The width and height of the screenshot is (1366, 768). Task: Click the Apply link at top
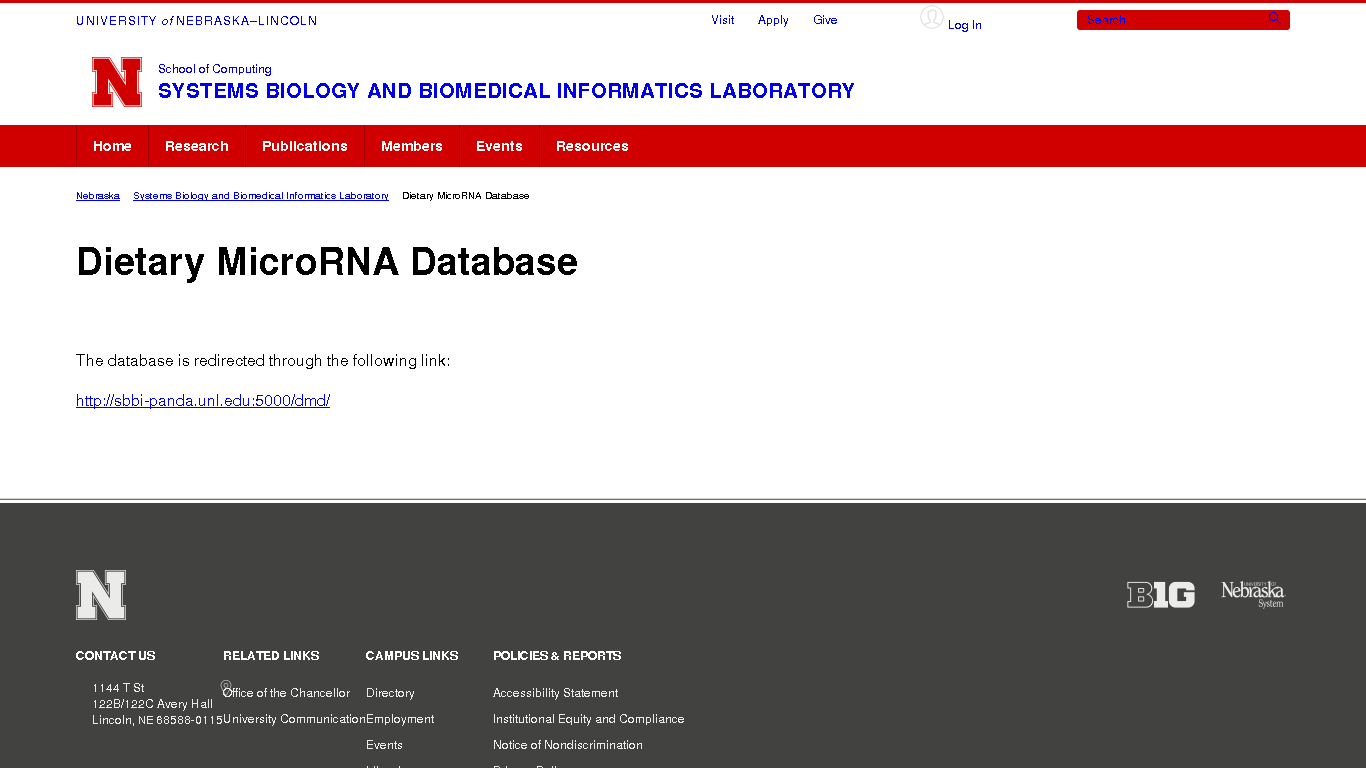coord(773,20)
